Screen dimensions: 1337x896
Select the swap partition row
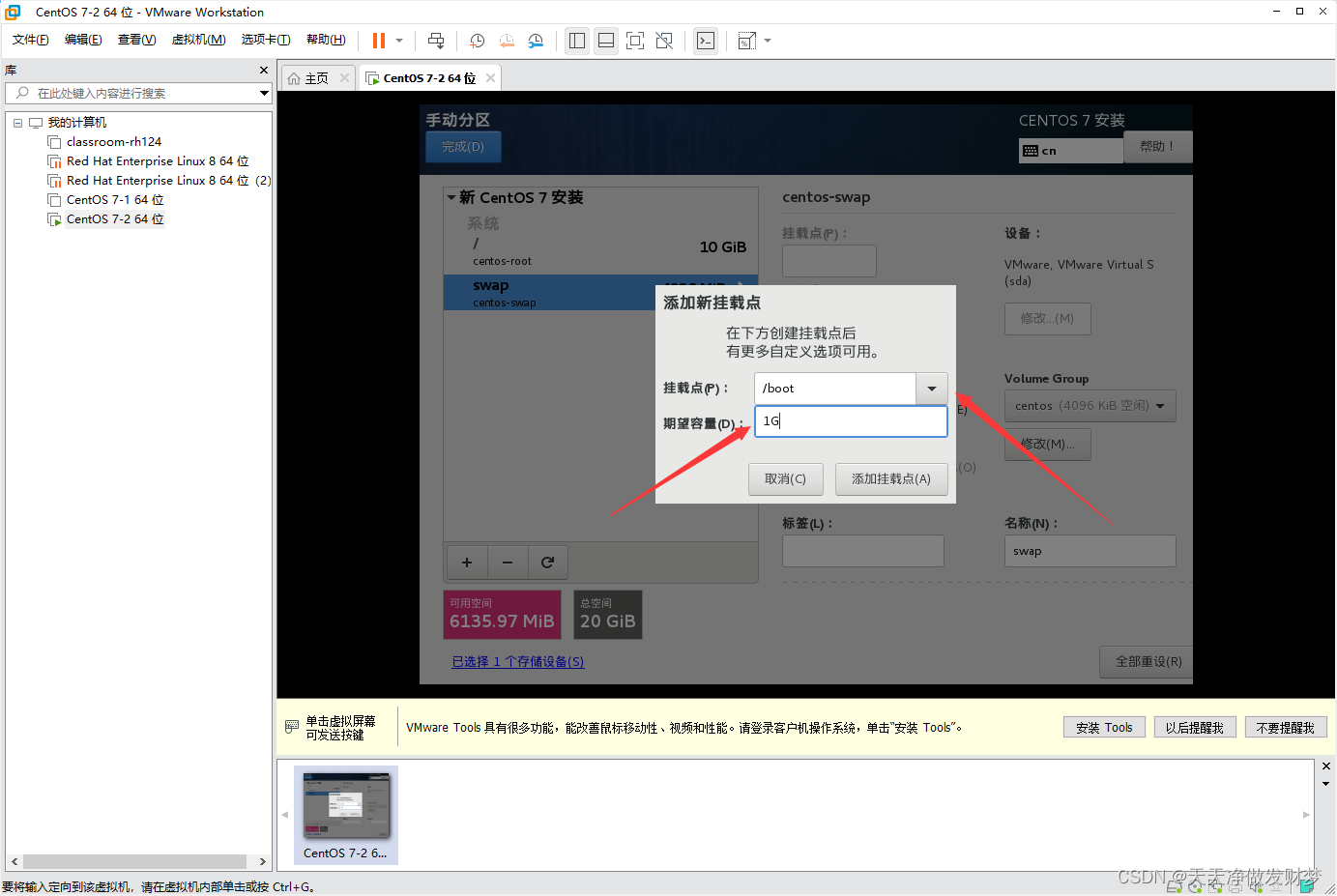point(549,293)
